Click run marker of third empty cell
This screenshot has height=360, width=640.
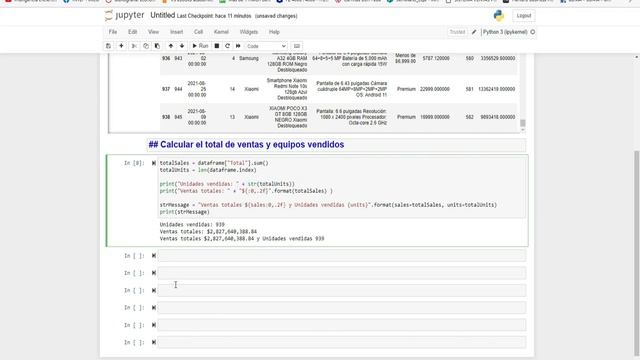pyautogui.click(x=154, y=291)
